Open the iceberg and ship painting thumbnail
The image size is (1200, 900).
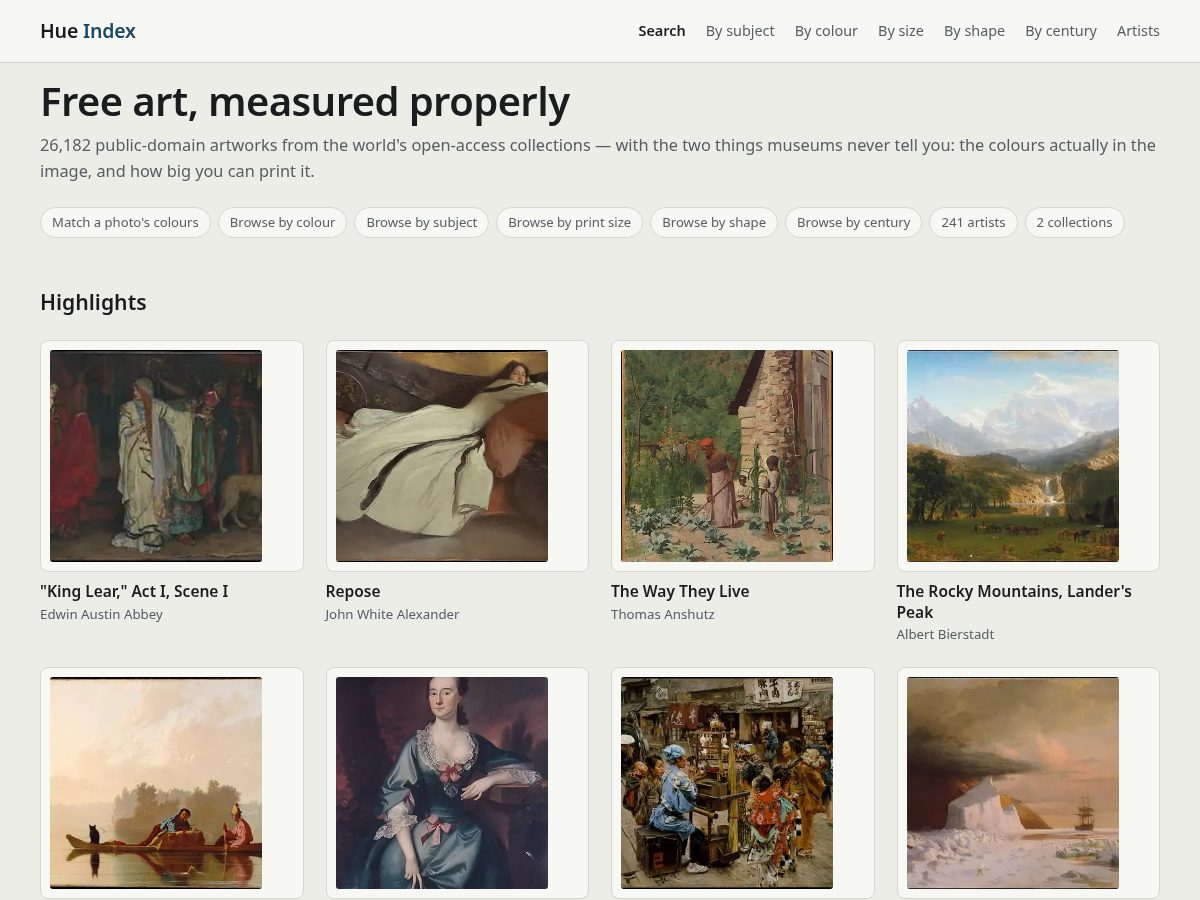(1013, 783)
